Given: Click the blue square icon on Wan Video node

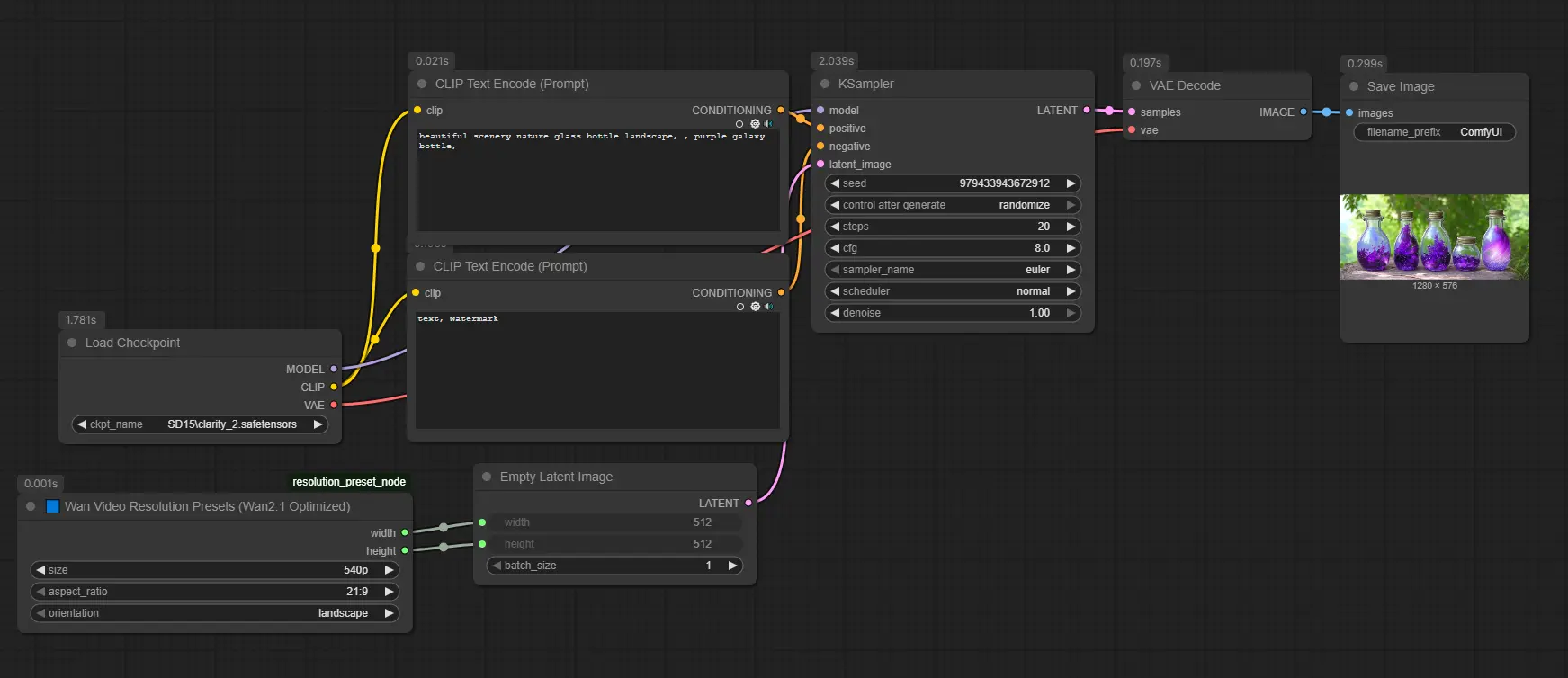Looking at the screenshot, I should (x=52, y=506).
